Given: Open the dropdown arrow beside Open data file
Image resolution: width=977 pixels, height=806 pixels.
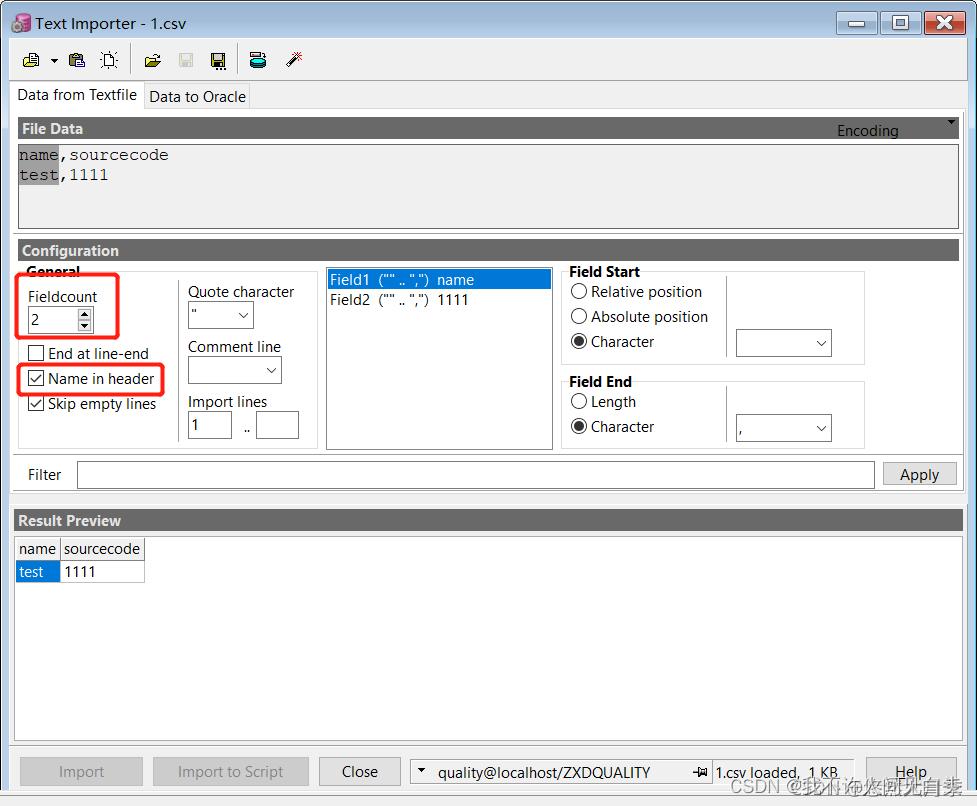Looking at the screenshot, I should [x=54, y=60].
